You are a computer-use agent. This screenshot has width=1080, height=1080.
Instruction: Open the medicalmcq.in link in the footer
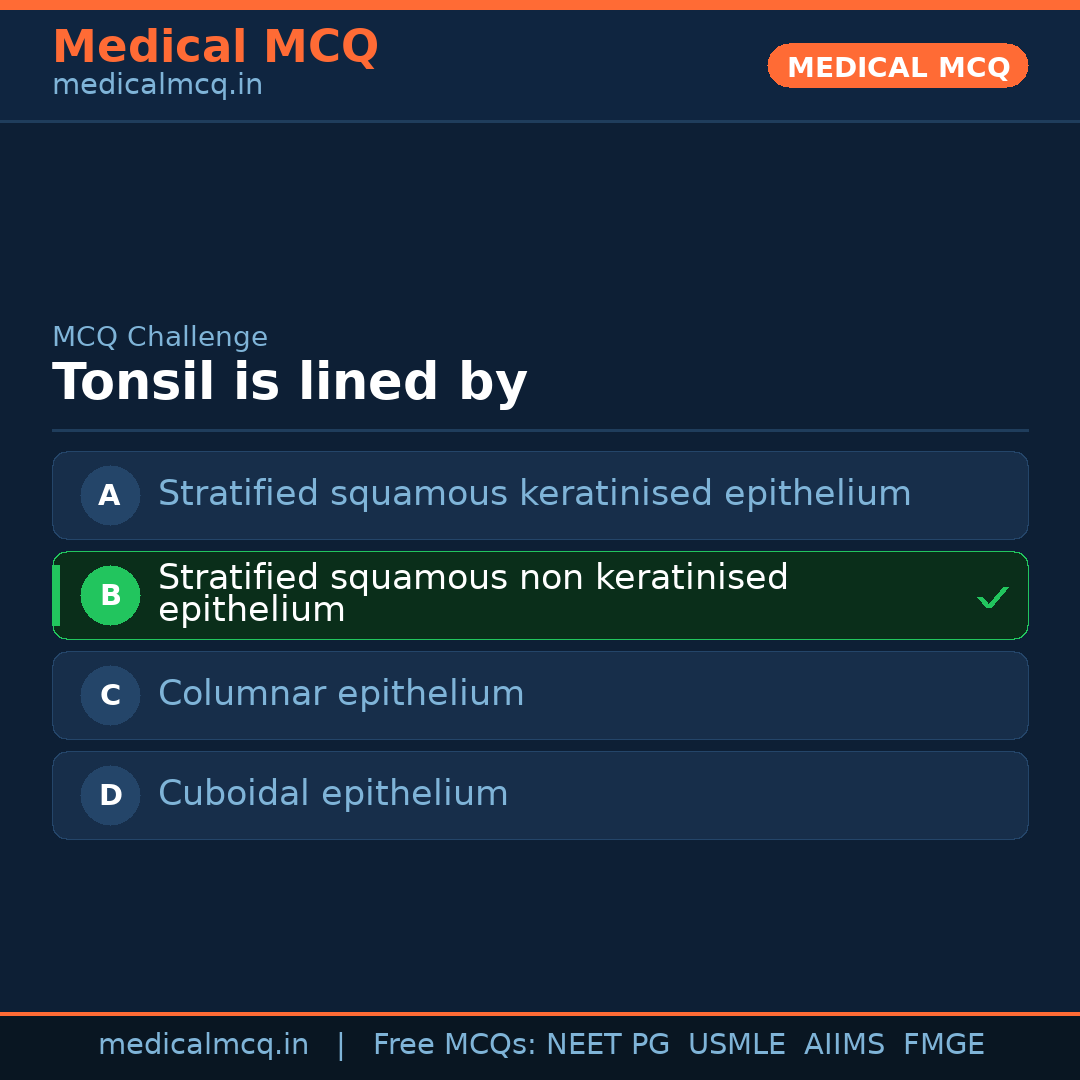click(203, 1045)
